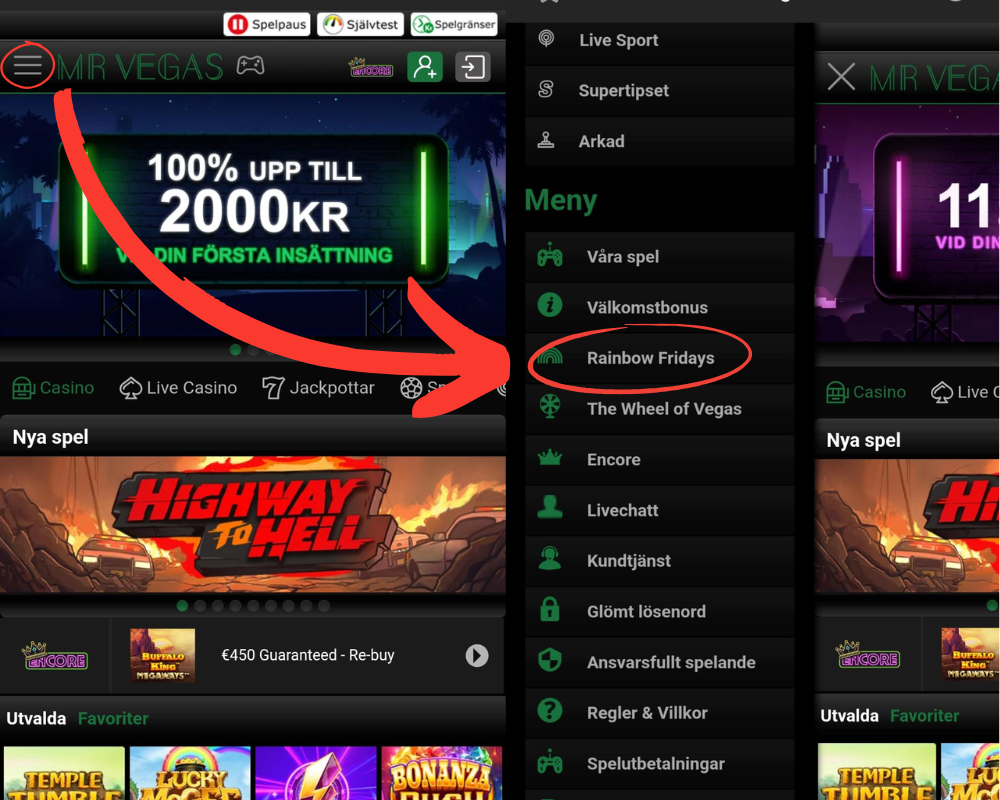
Task: Open the hamburger menu icon
Action: [x=27, y=66]
